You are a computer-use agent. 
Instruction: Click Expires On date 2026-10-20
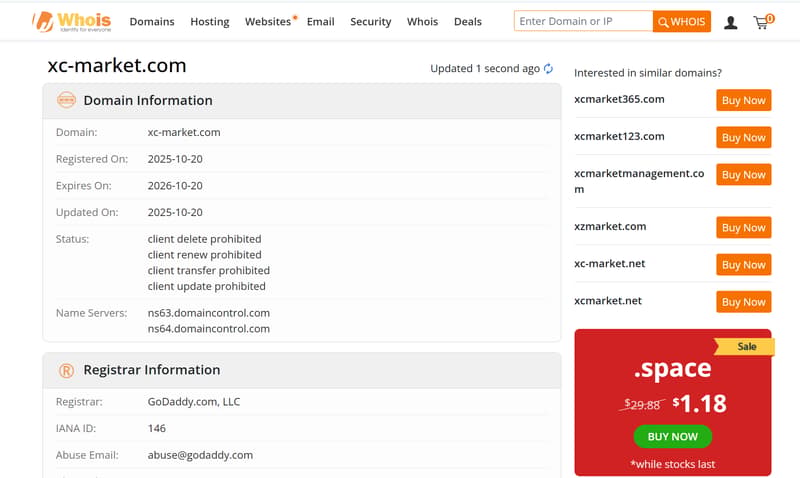click(x=175, y=186)
